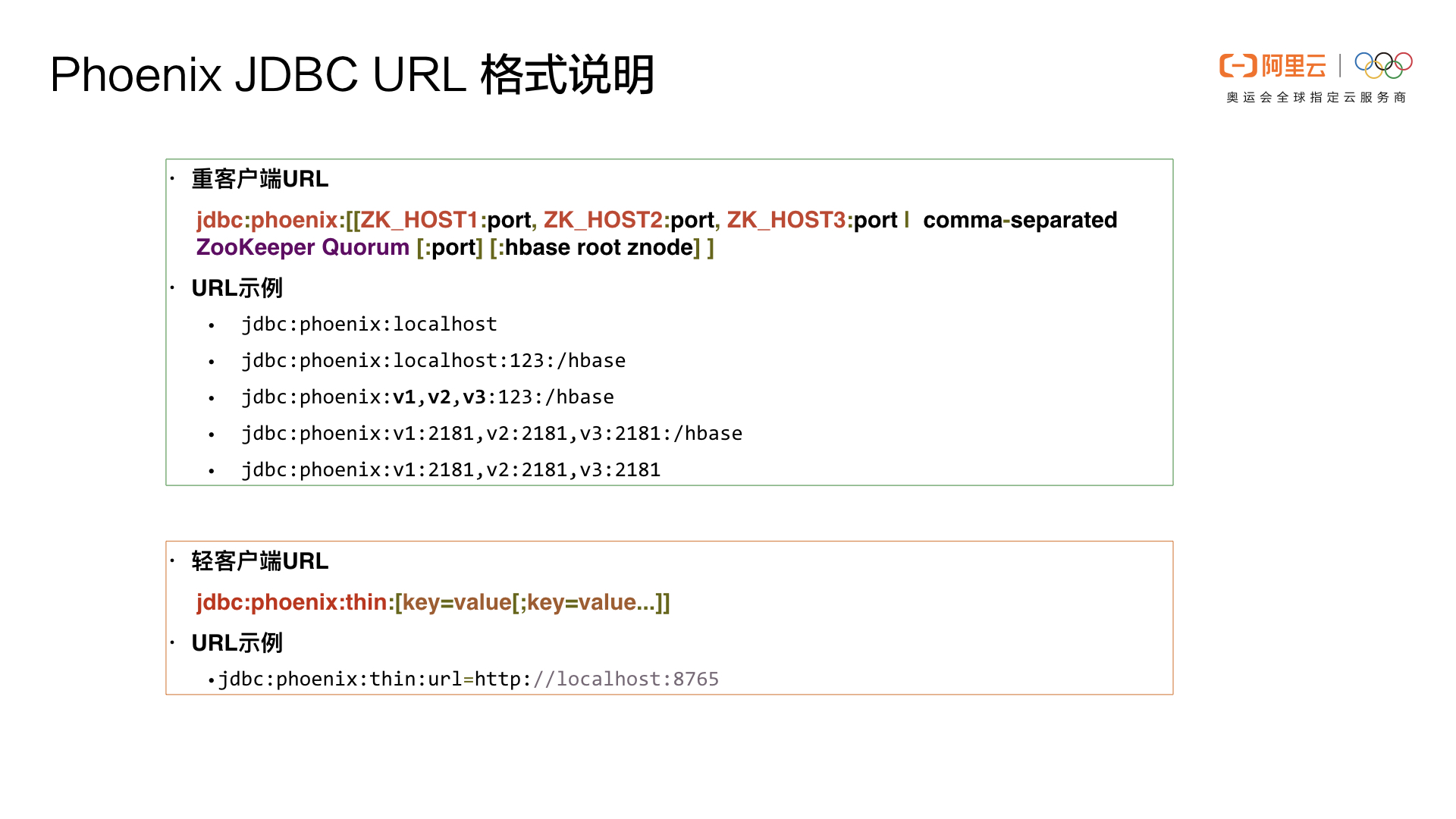Viewport: 1456px width, 819px height.
Task: Click the thin URL http://localhost:8765 example
Action: click(468, 679)
